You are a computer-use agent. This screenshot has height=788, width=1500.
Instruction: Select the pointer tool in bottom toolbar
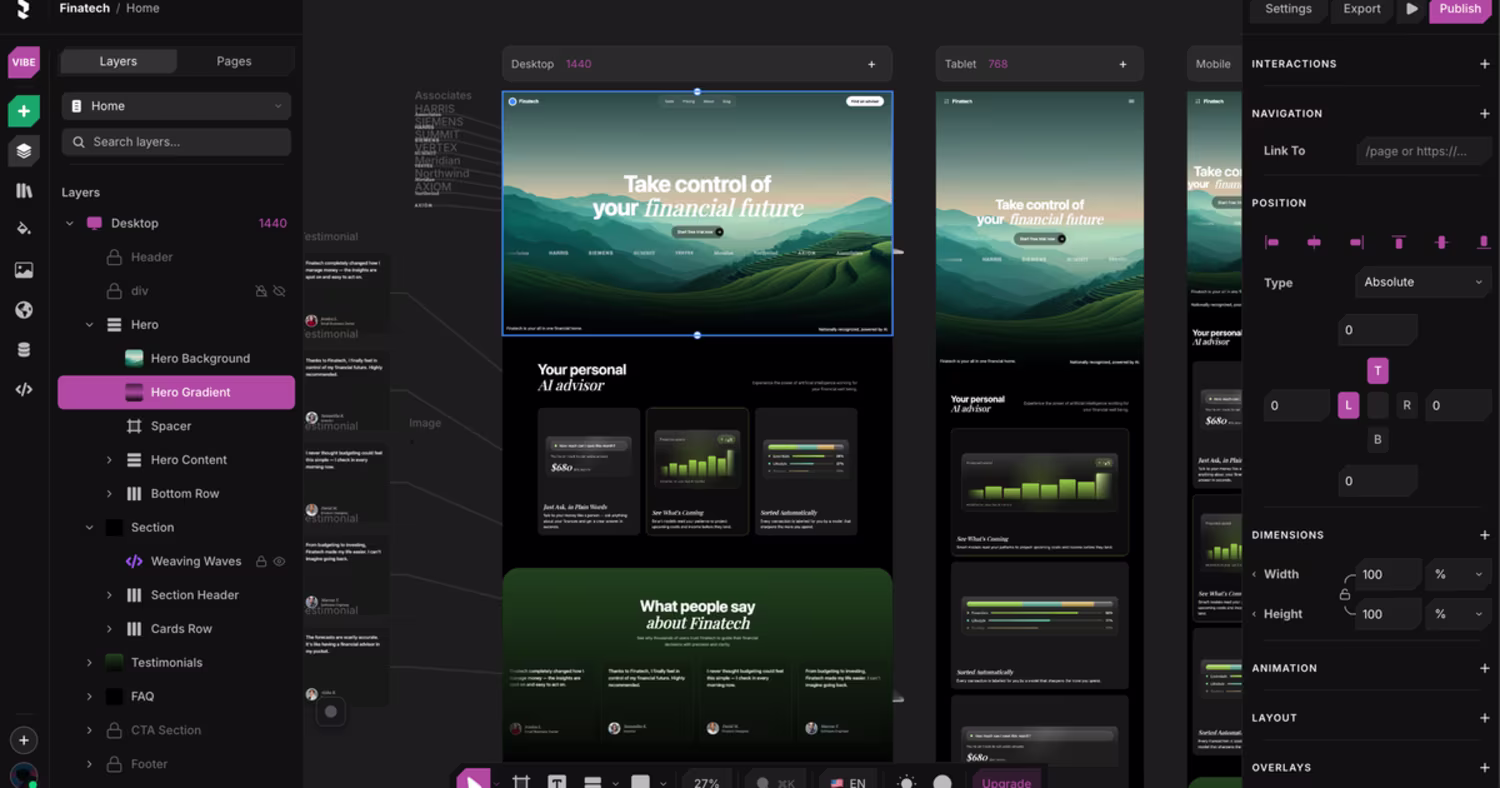pos(473,781)
